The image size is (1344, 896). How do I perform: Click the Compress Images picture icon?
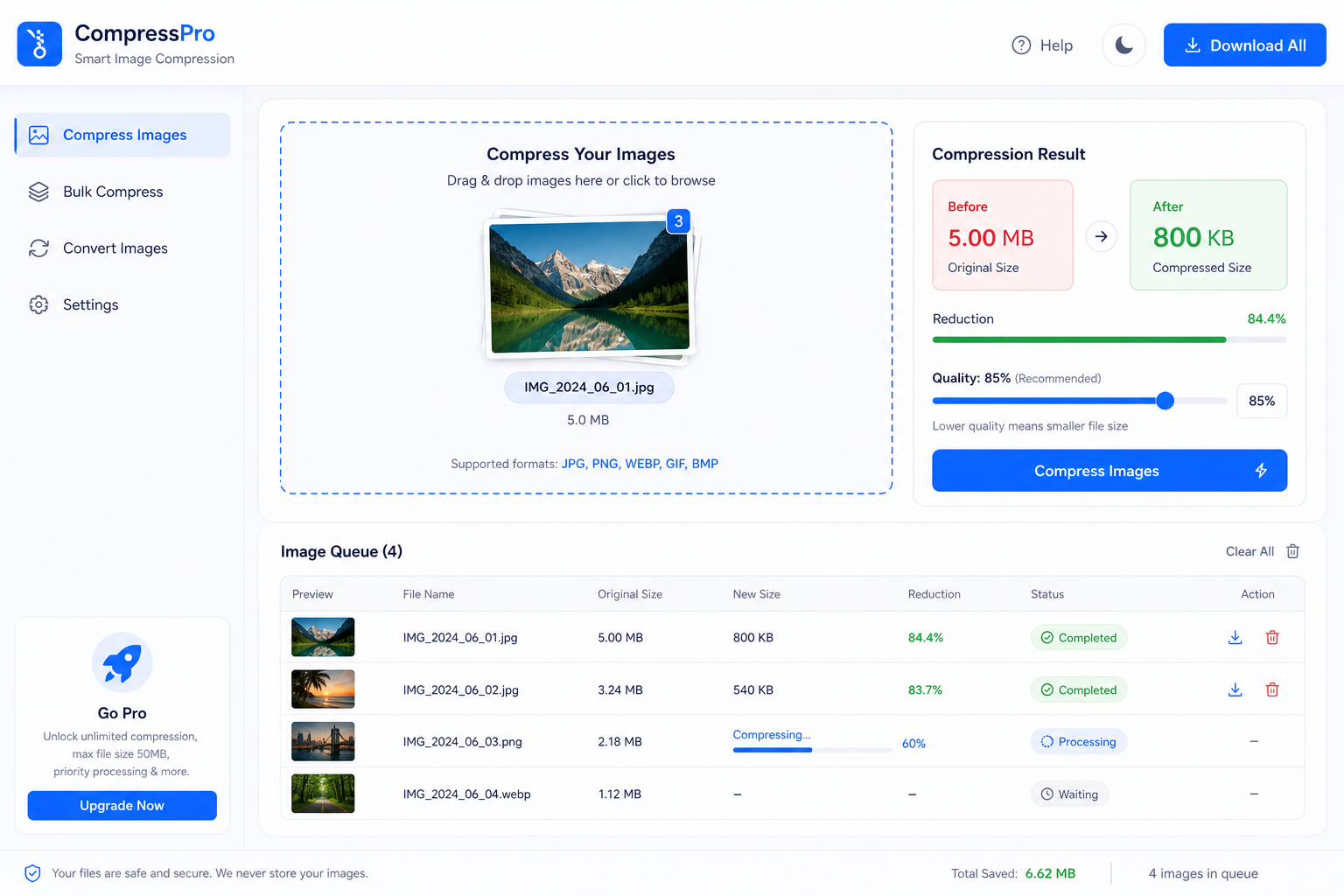click(38, 135)
